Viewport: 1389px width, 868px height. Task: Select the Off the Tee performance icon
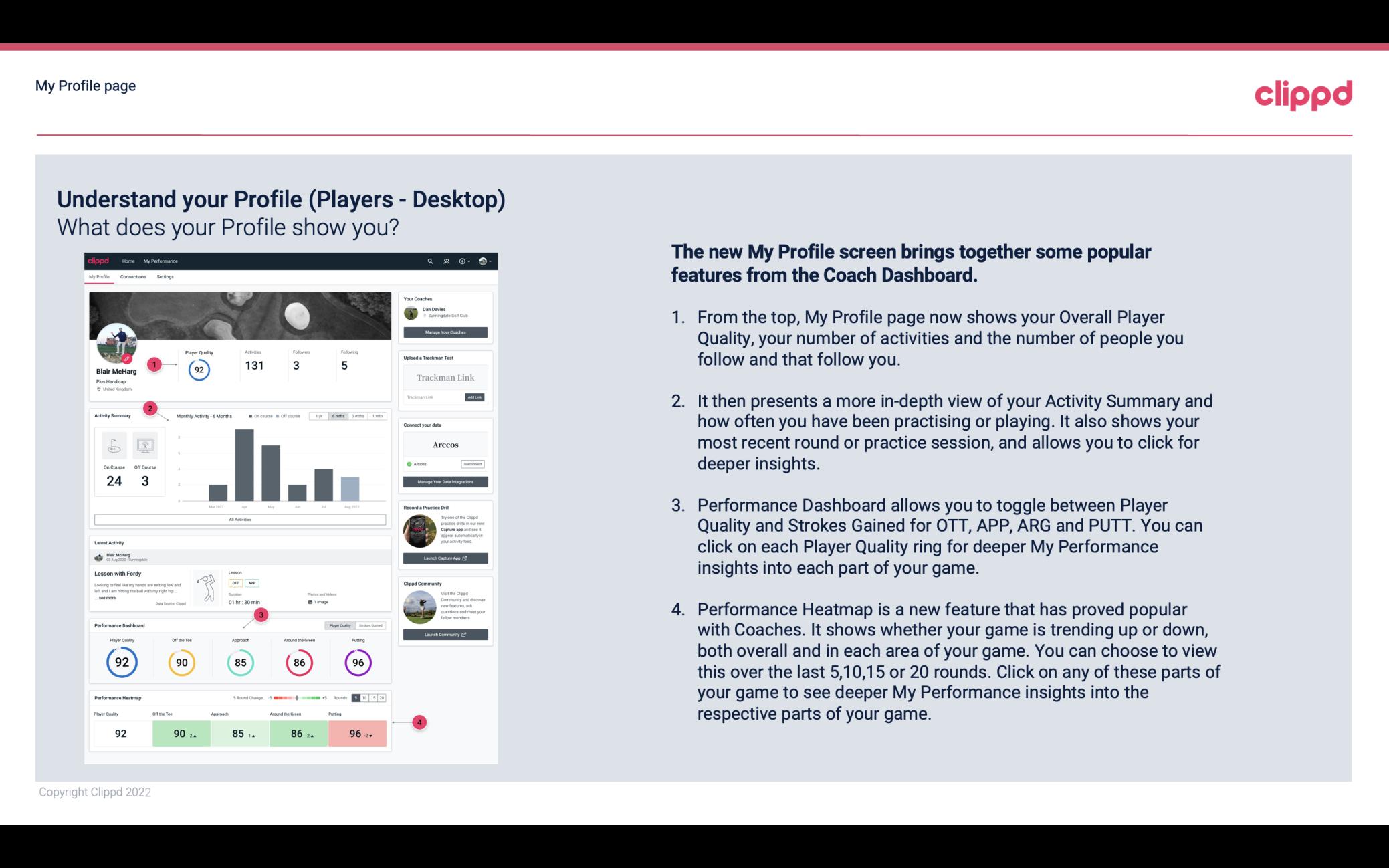pos(180,661)
